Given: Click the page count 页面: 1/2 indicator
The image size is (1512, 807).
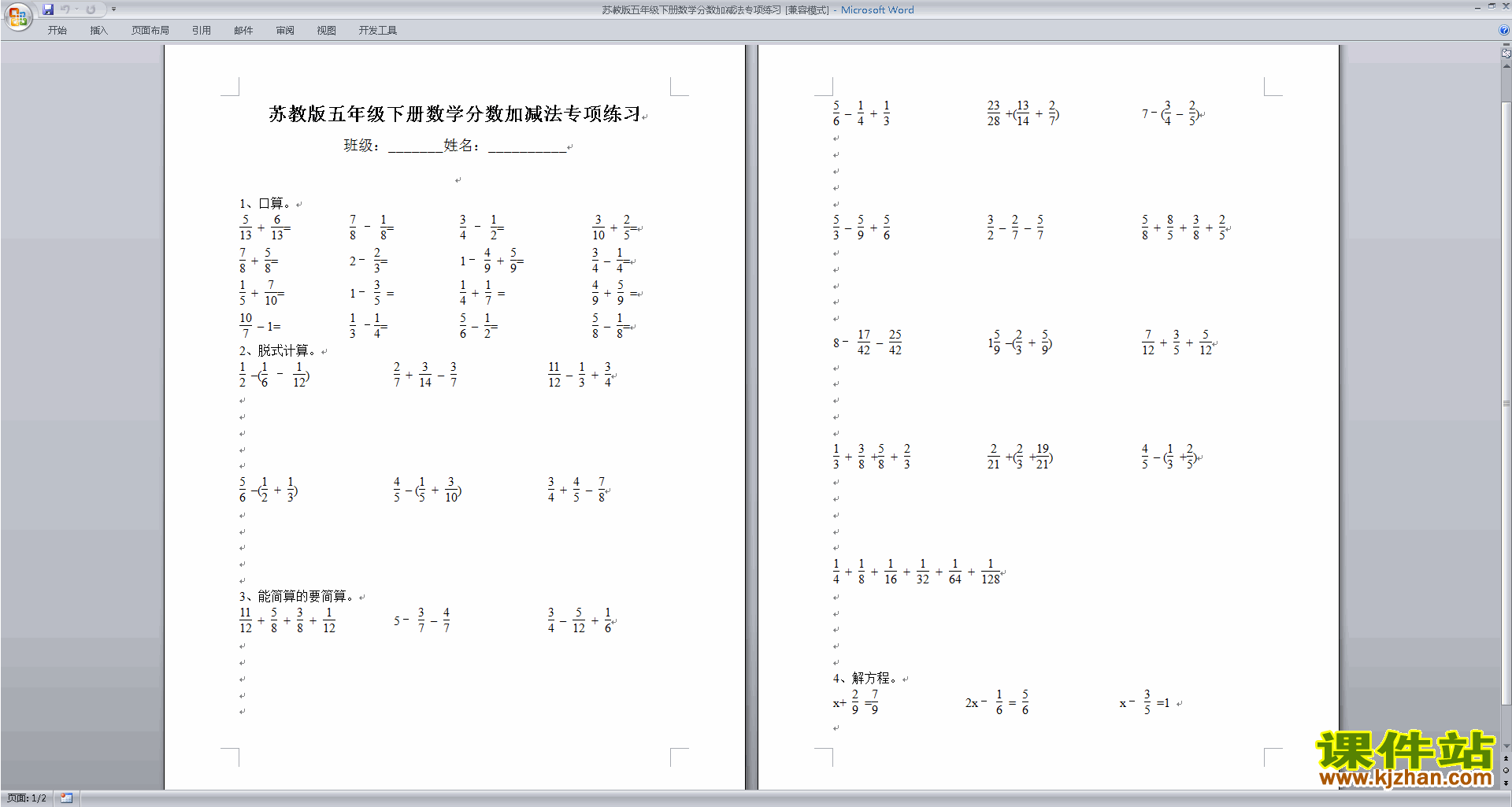Looking at the screenshot, I should (x=27, y=798).
